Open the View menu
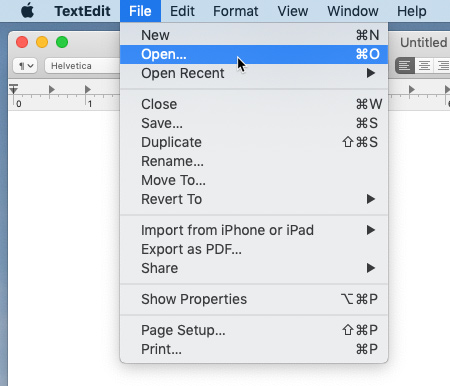Viewport: 450px width, 386px height. pos(293,11)
